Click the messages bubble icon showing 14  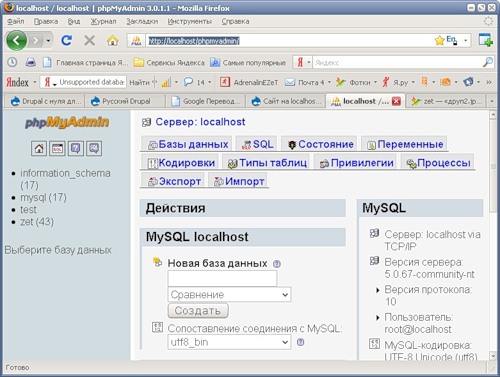[189, 82]
